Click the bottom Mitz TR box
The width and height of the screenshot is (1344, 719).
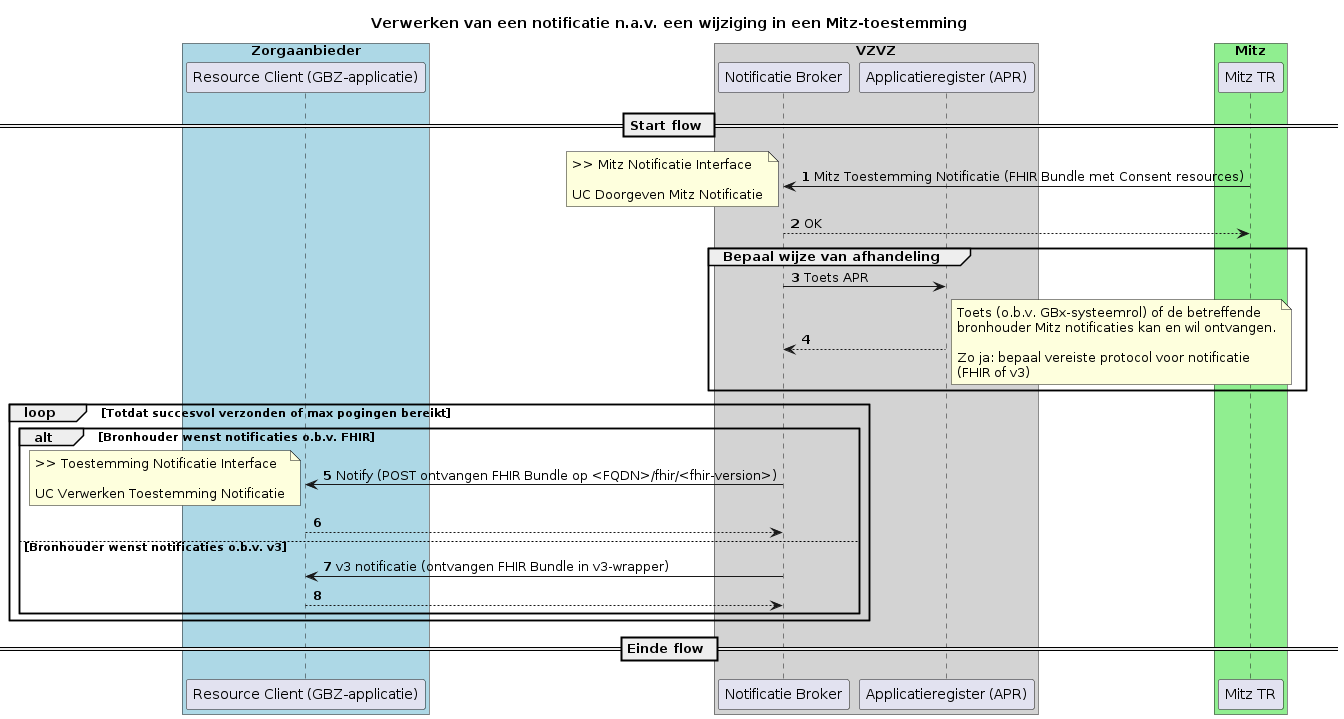pyautogui.click(x=1250, y=694)
